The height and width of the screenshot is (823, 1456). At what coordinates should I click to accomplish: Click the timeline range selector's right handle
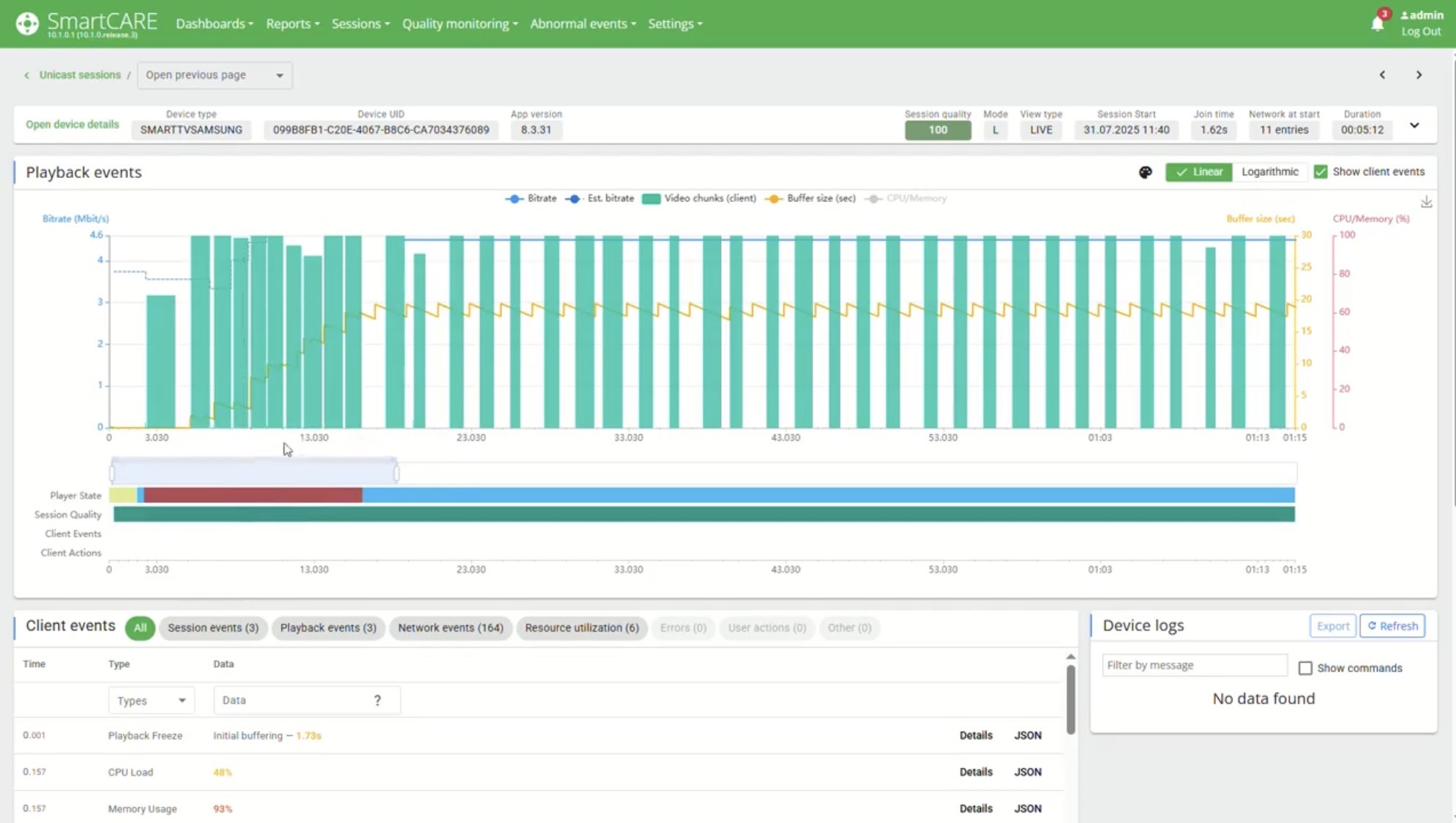397,474
